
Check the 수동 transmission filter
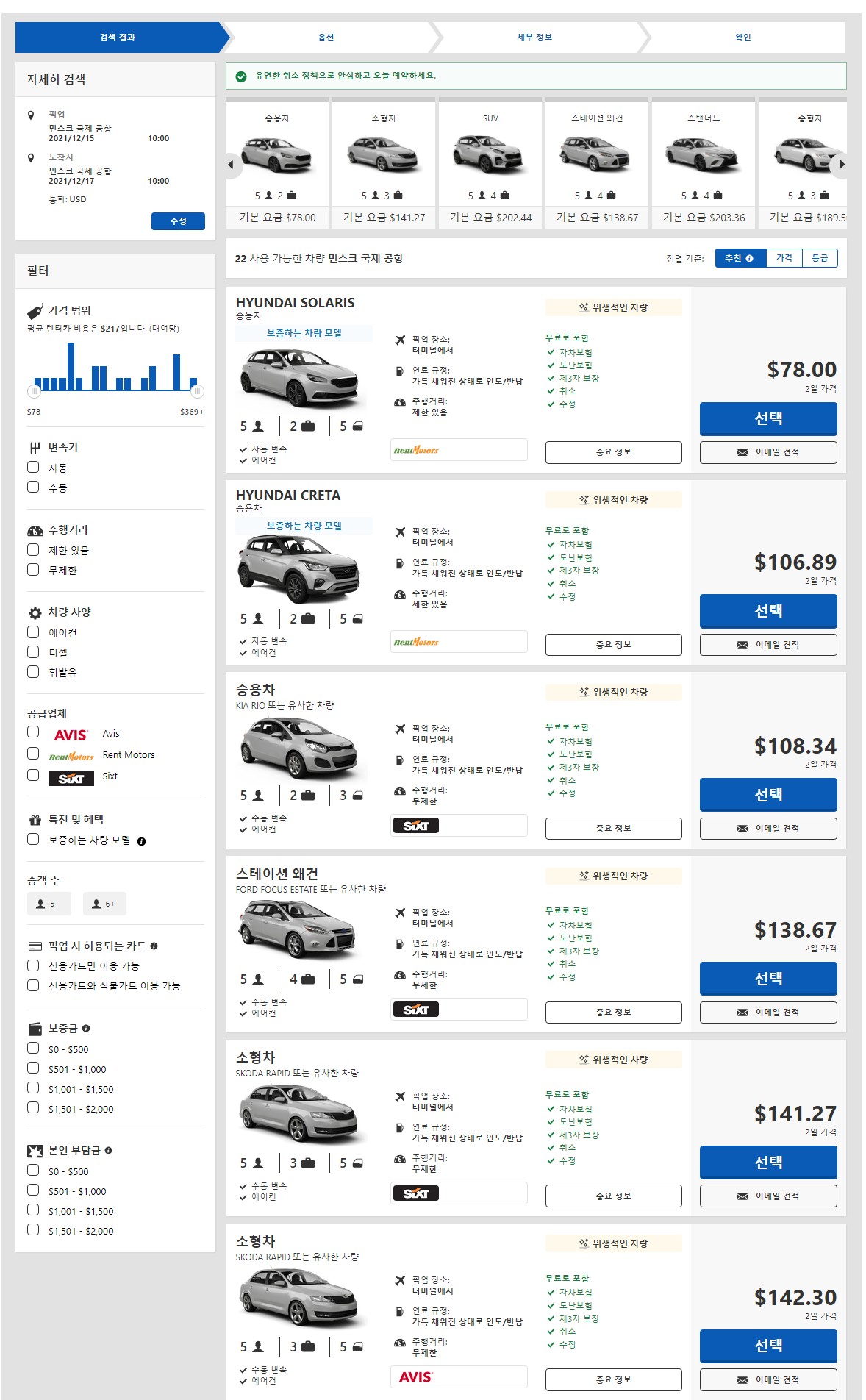click(33, 487)
